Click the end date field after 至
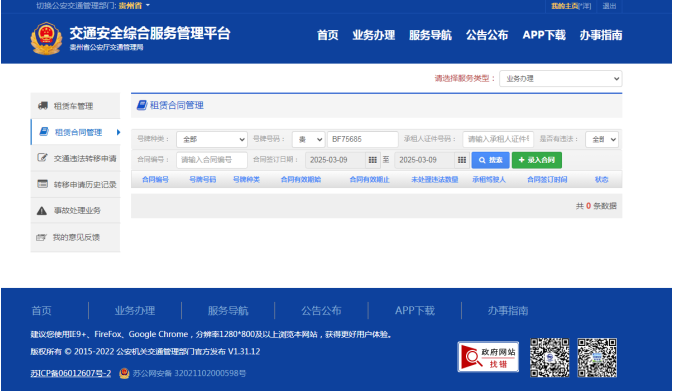This screenshot has height=391, width=674. pyautogui.click(x=425, y=160)
